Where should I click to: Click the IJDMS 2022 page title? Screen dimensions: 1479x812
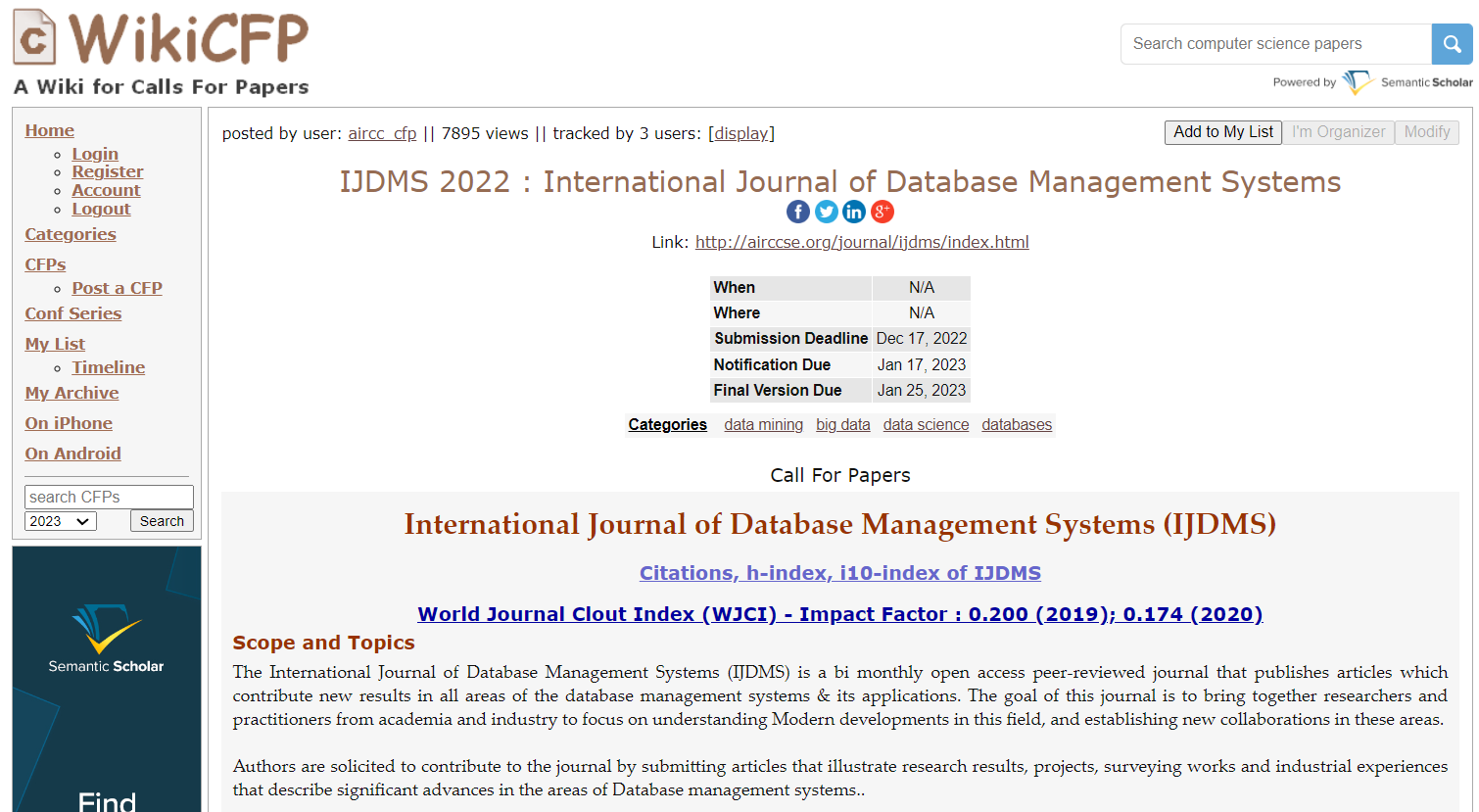[x=840, y=182]
